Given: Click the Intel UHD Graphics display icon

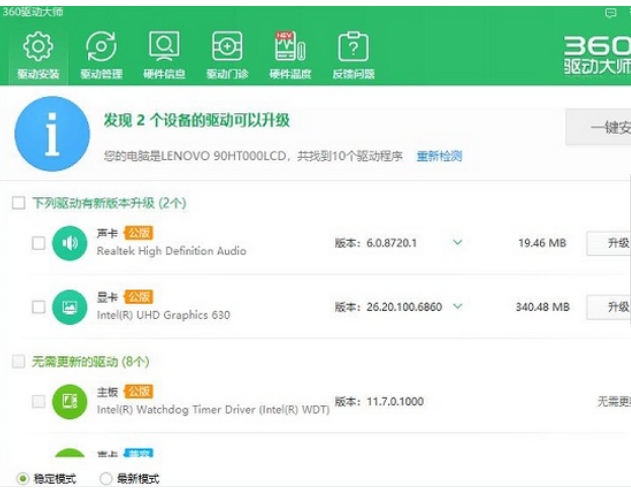Looking at the screenshot, I should click(69, 307).
